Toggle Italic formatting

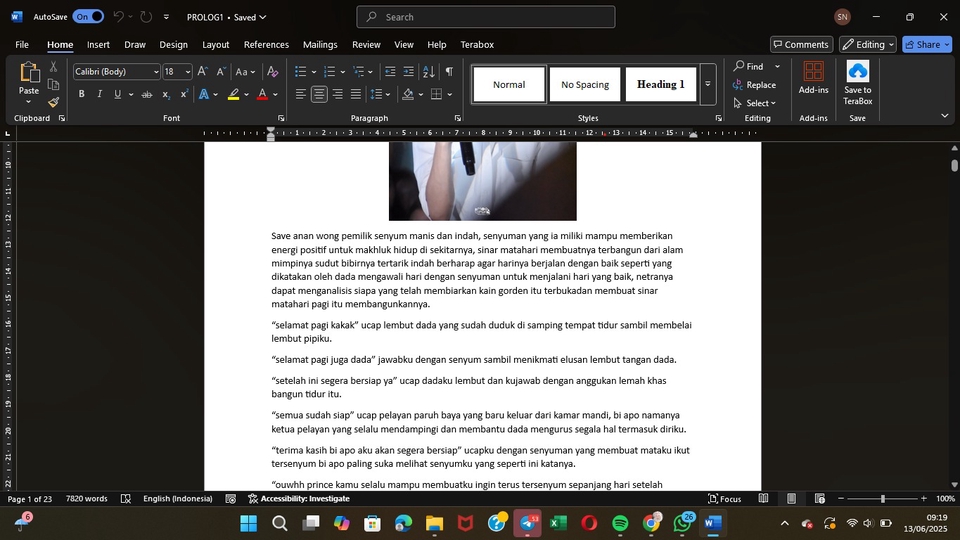pos(99,94)
